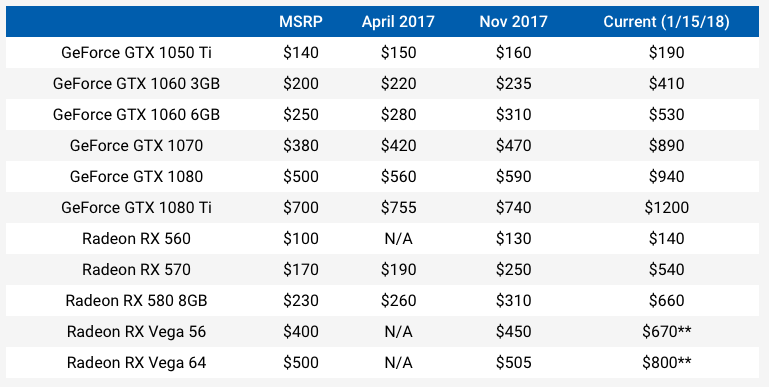
Task: Select the $755 April 2017 price cell
Action: (398, 207)
